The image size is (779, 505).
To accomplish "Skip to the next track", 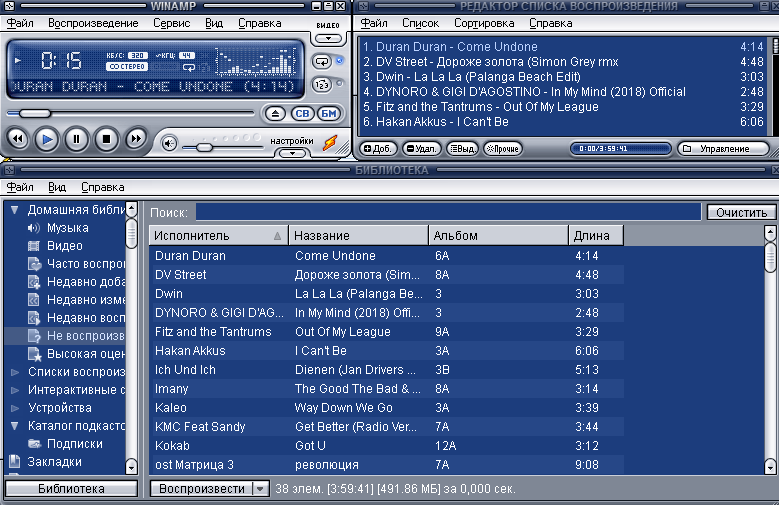I will pos(136,139).
